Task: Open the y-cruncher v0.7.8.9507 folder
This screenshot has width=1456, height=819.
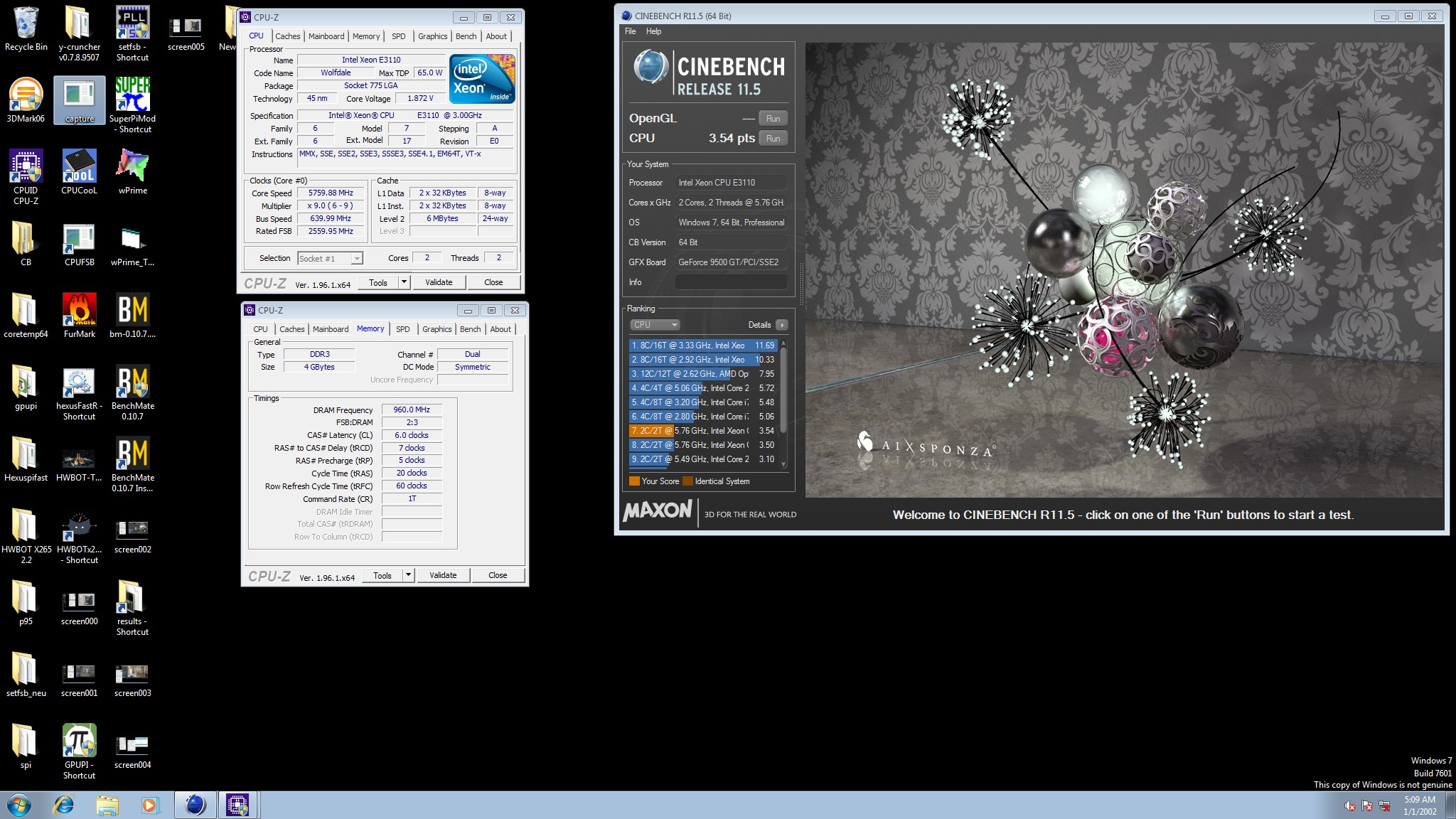Action: 79,33
